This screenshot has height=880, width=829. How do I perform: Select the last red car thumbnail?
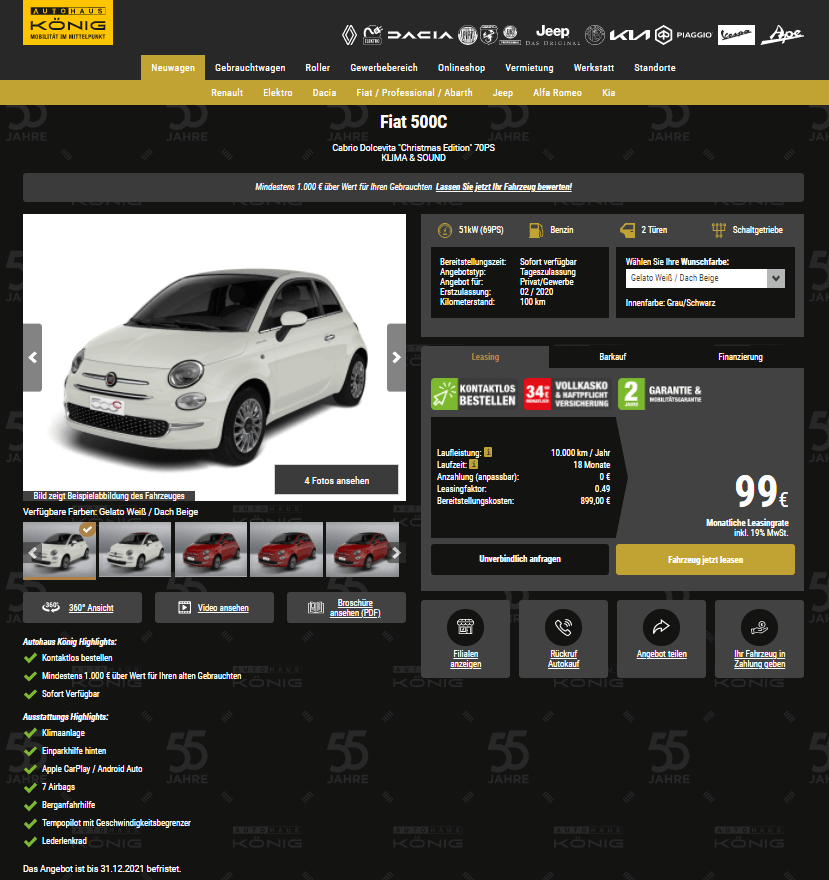pos(363,549)
